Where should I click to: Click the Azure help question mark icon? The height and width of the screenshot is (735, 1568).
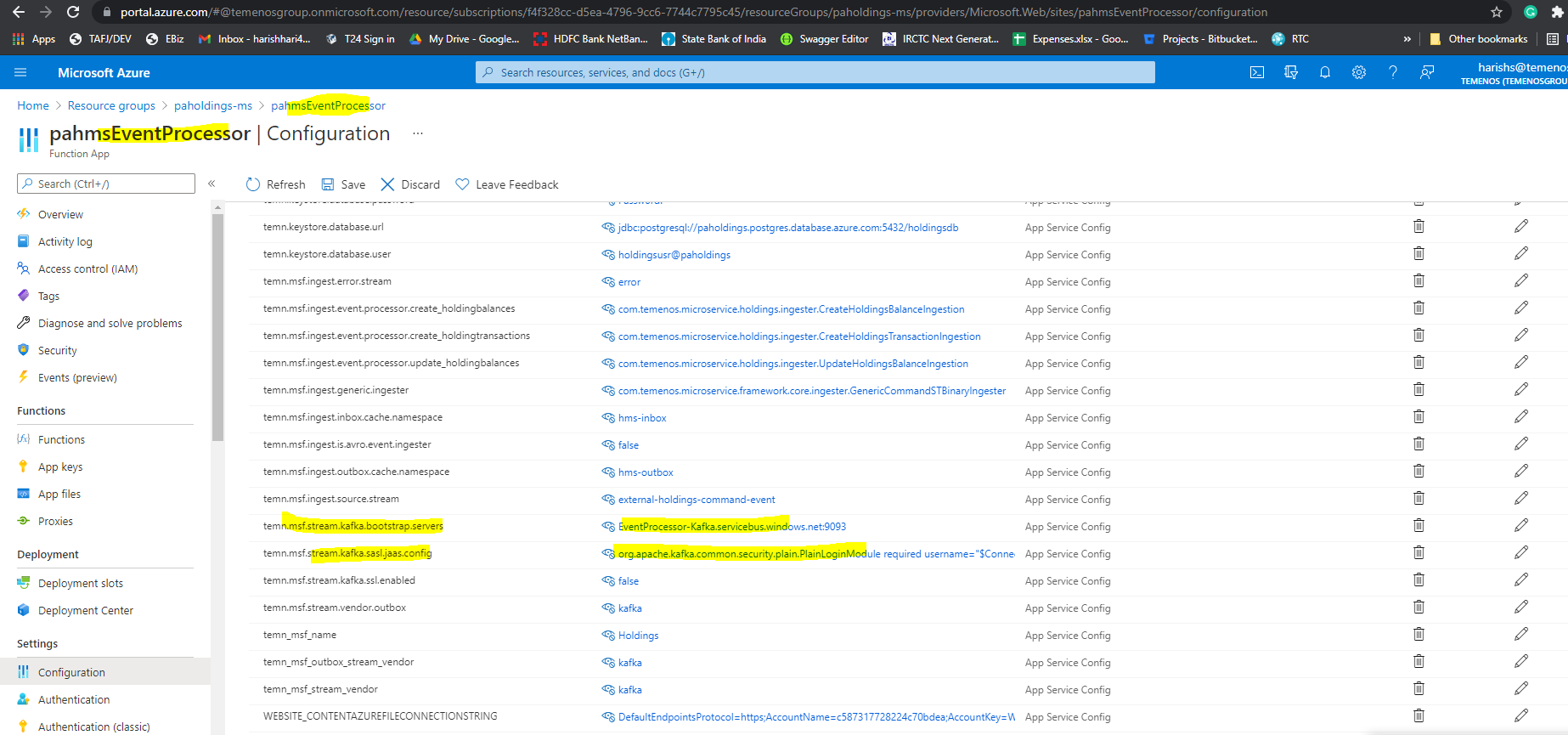tap(1393, 73)
